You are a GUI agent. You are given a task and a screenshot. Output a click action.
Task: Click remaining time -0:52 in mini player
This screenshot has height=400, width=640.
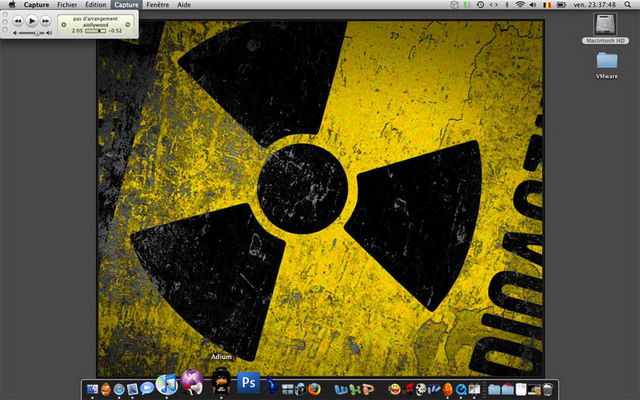tap(115, 31)
